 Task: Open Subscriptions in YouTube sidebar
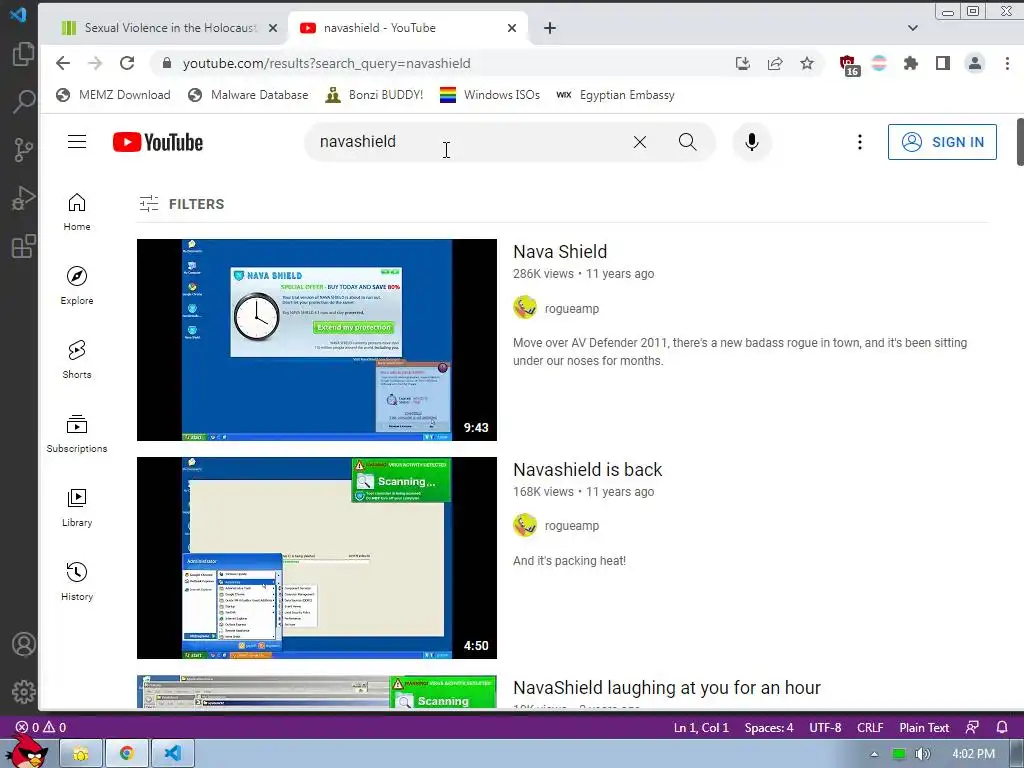pyautogui.click(x=77, y=434)
